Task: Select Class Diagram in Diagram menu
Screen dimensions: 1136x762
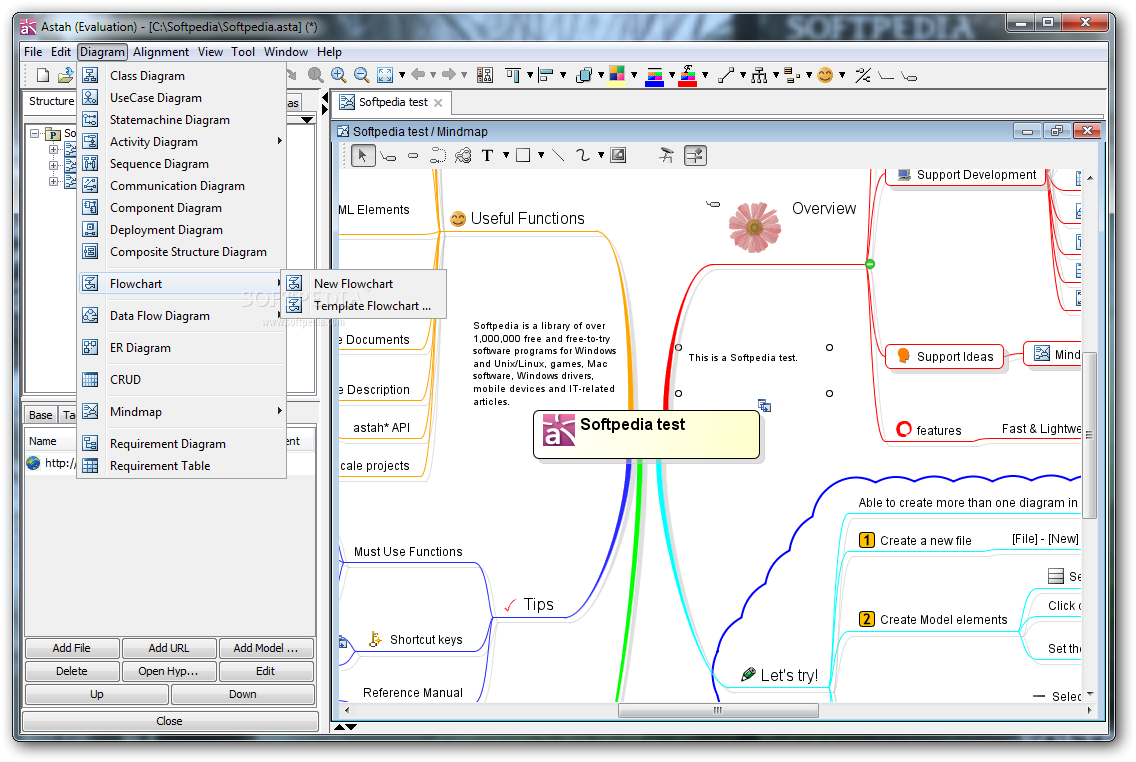Action: point(182,75)
